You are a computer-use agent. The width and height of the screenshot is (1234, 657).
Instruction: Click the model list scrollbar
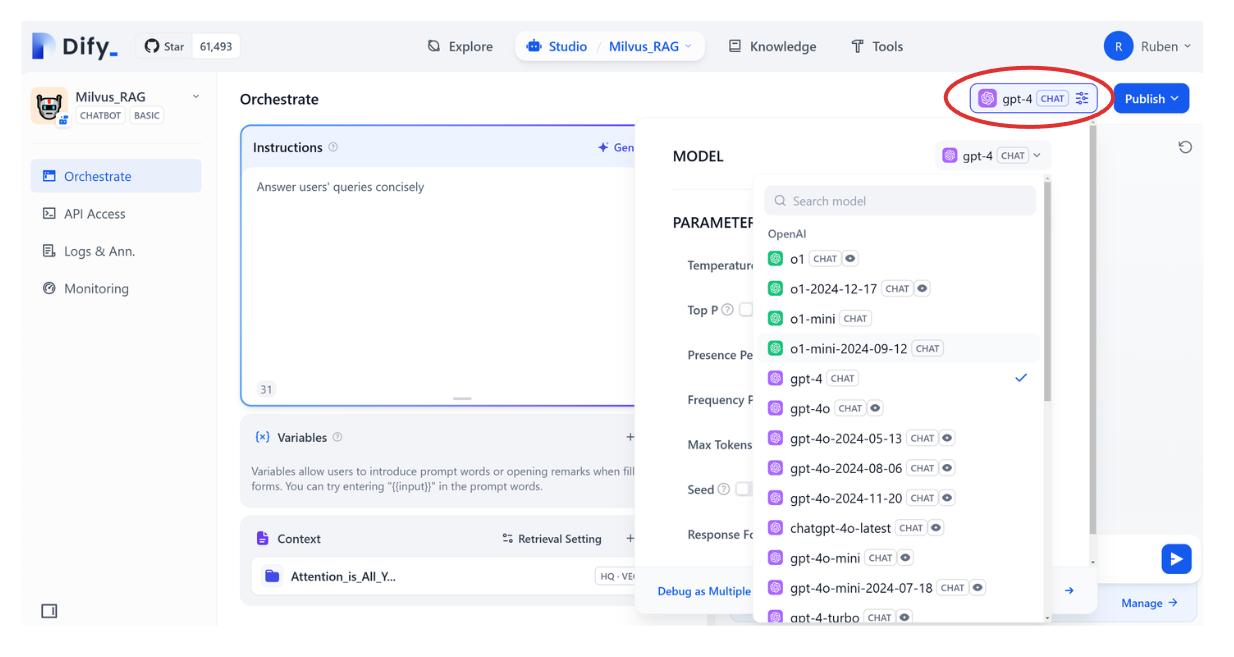pyautogui.click(x=1047, y=290)
